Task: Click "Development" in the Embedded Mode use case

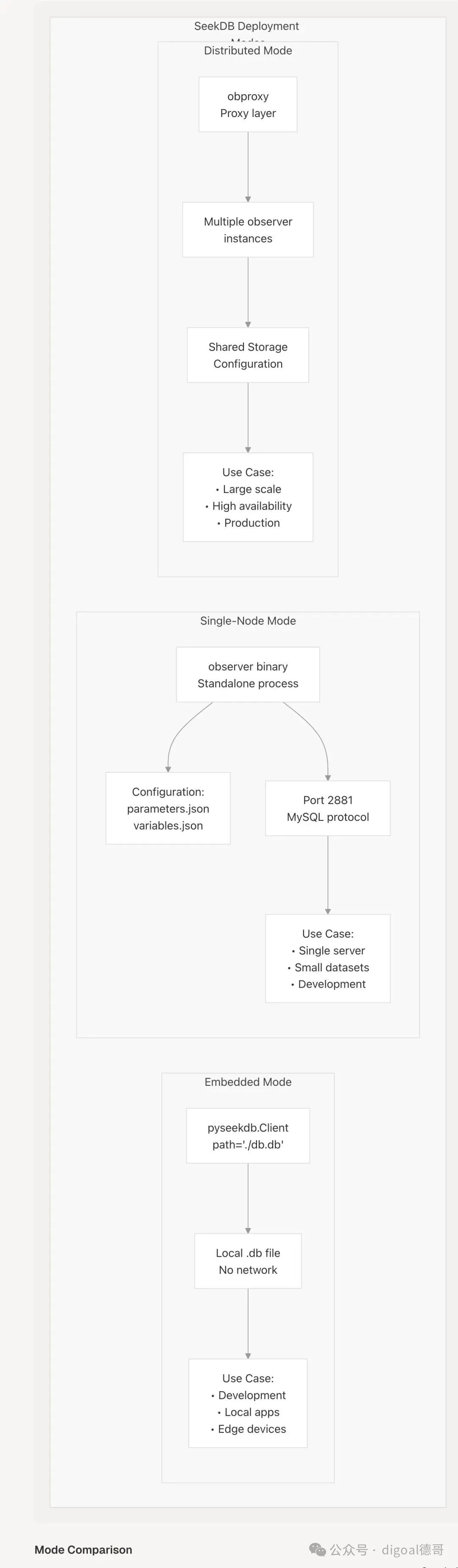Action: [x=252, y=1395]
